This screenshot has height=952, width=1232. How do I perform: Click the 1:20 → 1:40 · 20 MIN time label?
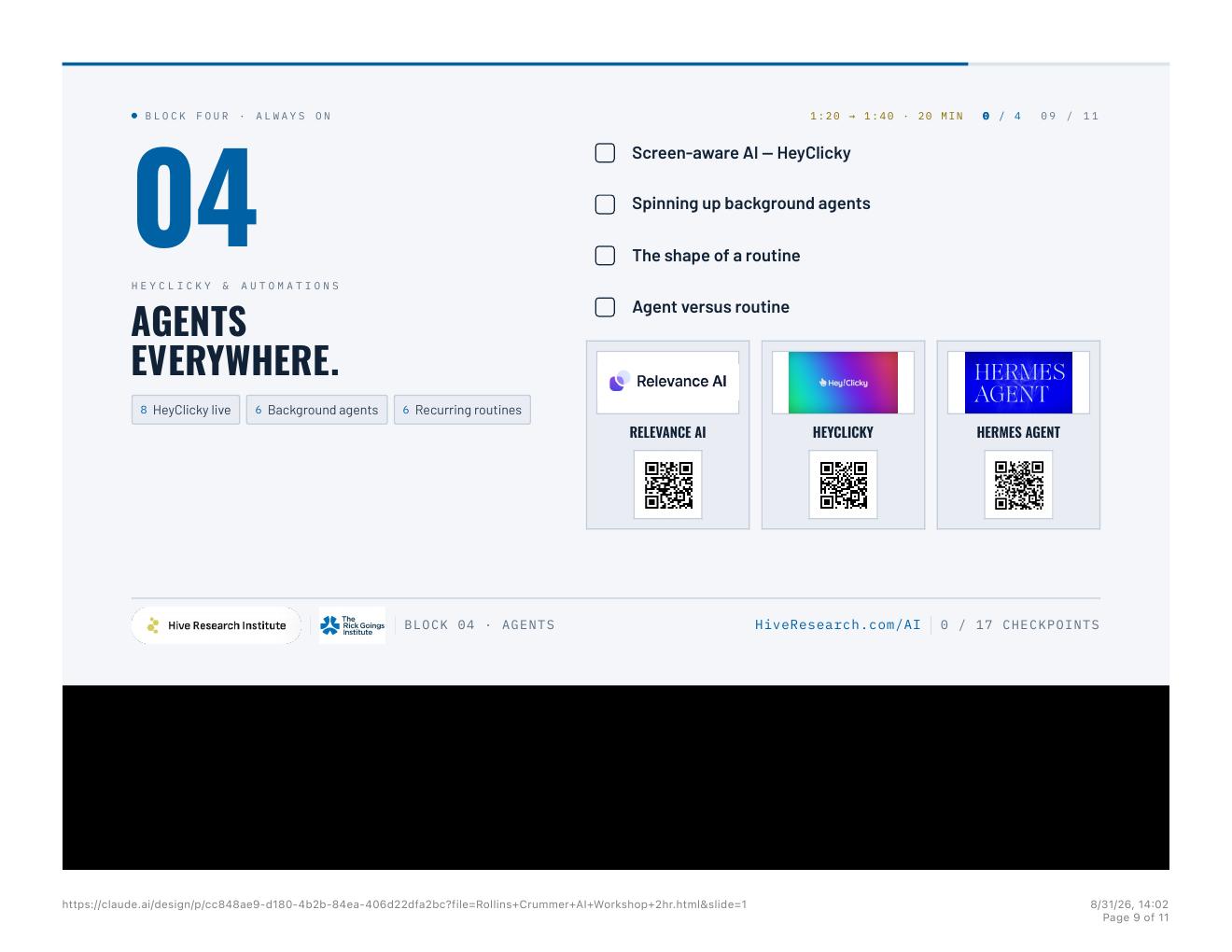(887, 117)
